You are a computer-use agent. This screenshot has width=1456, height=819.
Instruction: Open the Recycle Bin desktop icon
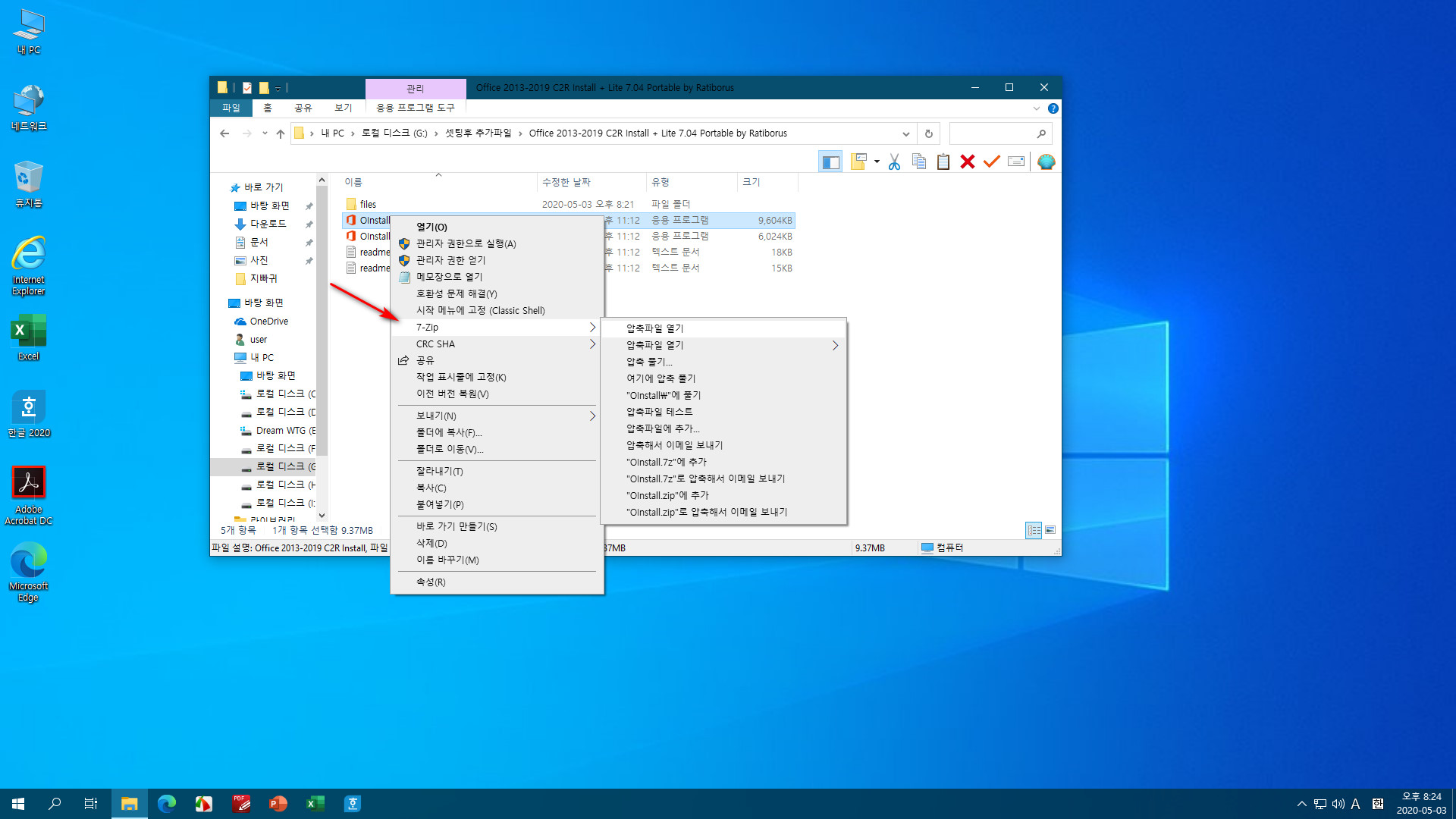pyautogui.click(x=29, y=184)
